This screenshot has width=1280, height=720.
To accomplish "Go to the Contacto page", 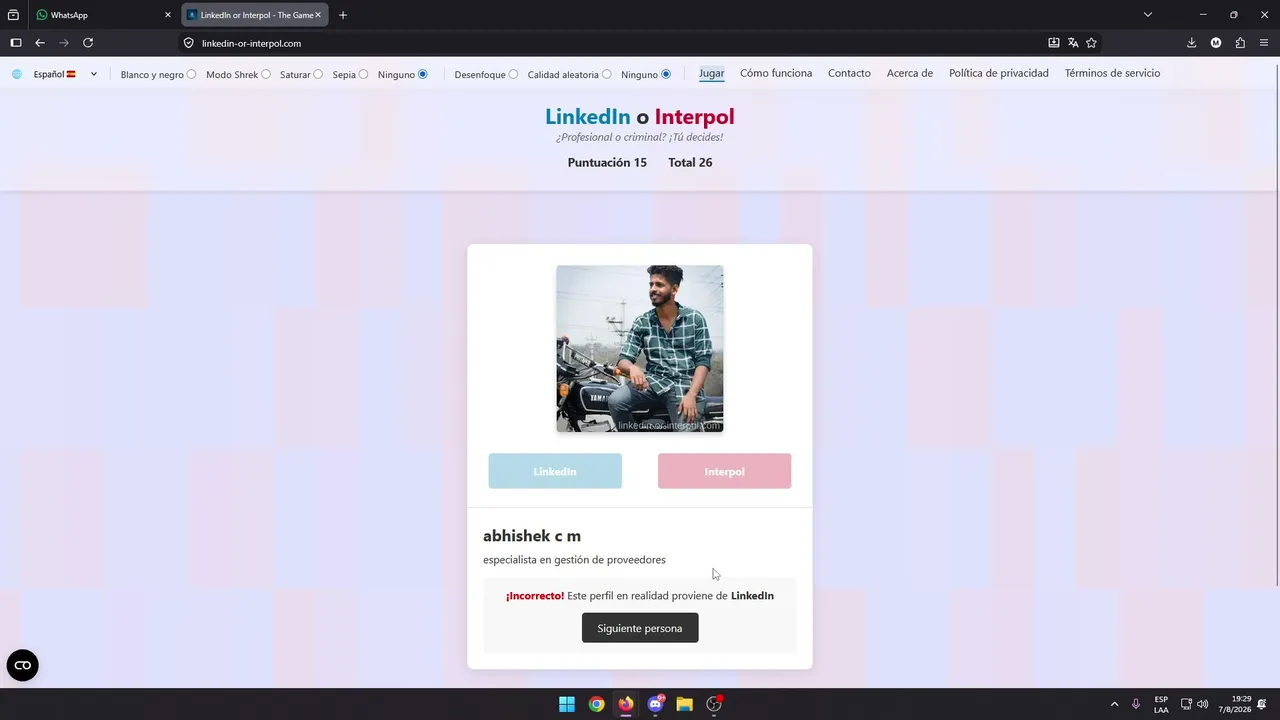I will click(x=849, y=73).
